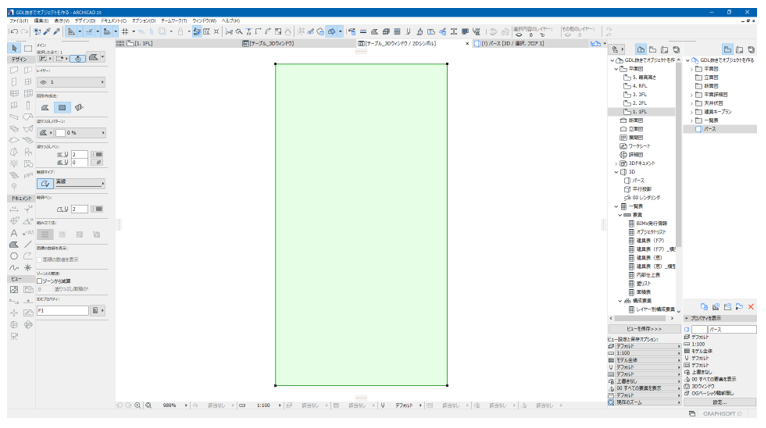Image resolution: width=766 pixels, height=428 pixels.
Task: Click the outline pen number field
Action: (79, 209)
